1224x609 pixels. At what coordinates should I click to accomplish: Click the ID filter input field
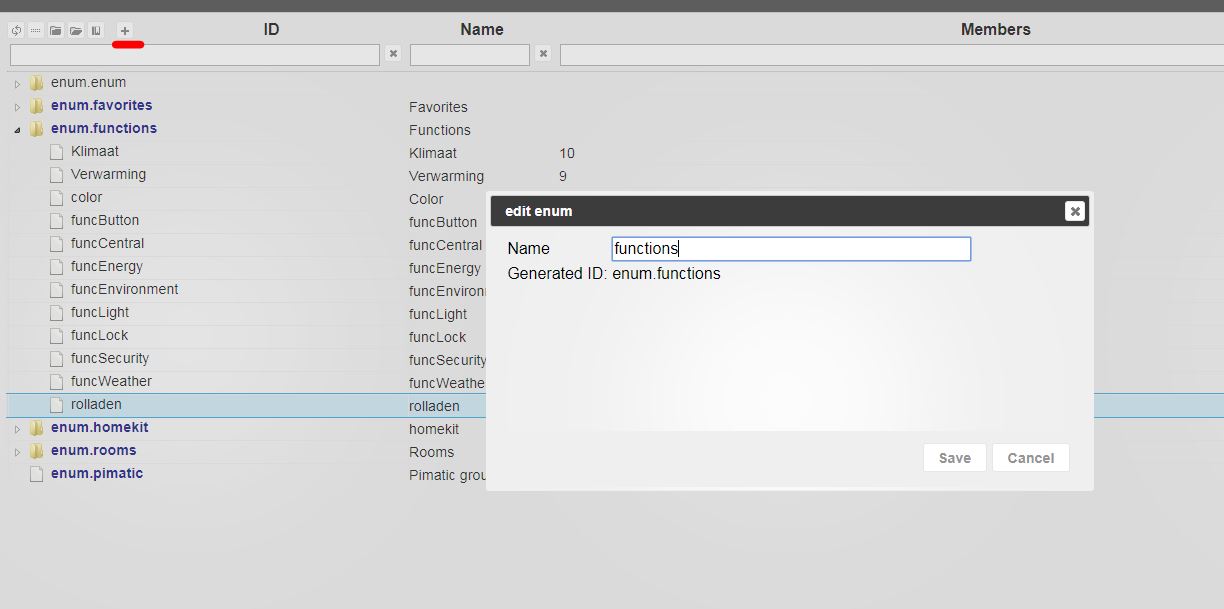coord(195,55)
